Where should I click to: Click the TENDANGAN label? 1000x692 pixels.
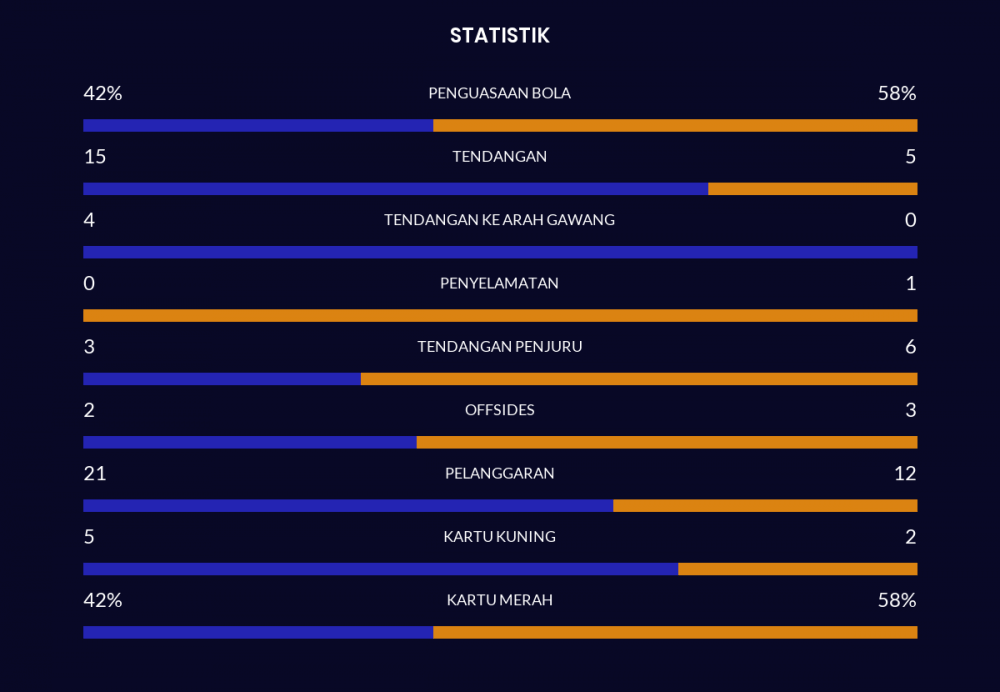pos(499,156)
